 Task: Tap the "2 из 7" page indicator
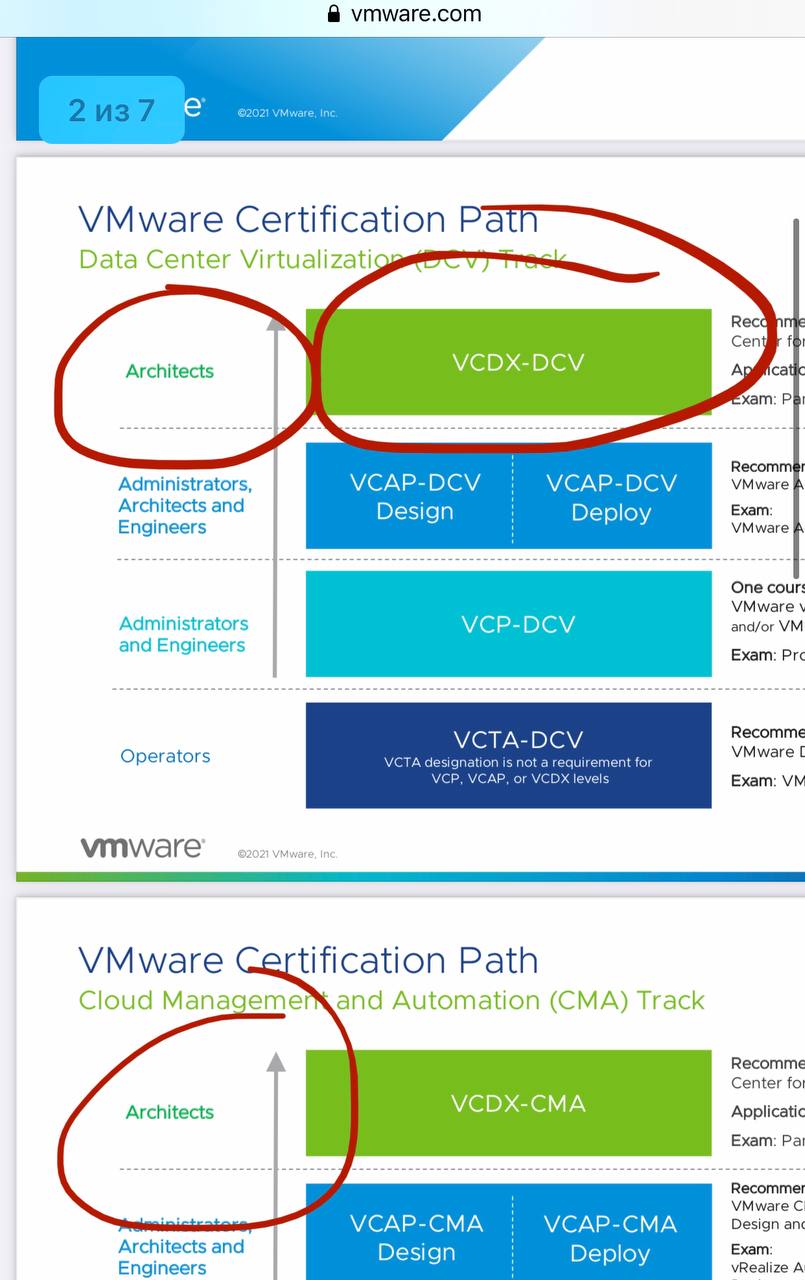tap(111, 110)
